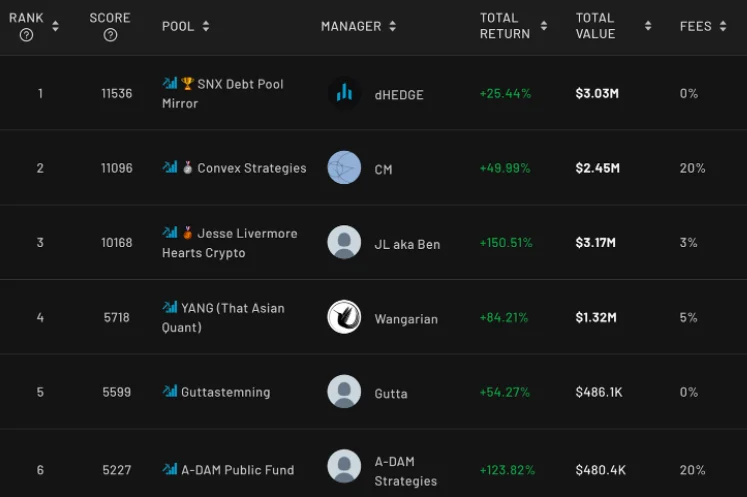Click score value 5718

click(117, 317)
